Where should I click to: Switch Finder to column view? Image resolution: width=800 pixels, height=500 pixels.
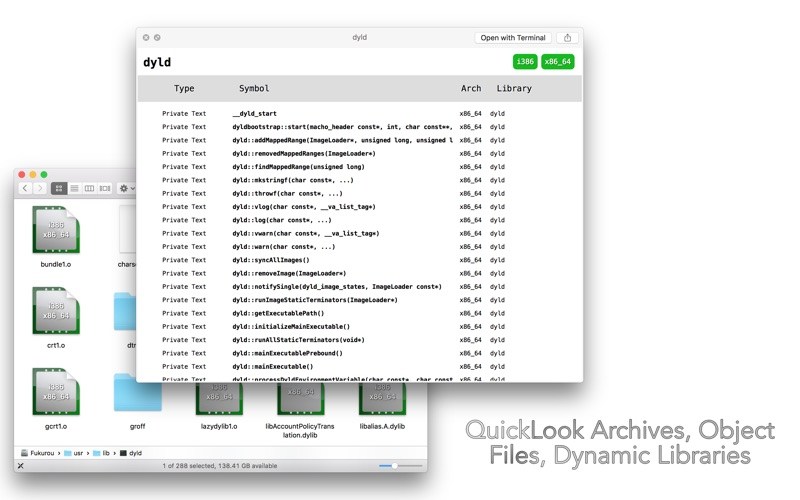point(89,188)
